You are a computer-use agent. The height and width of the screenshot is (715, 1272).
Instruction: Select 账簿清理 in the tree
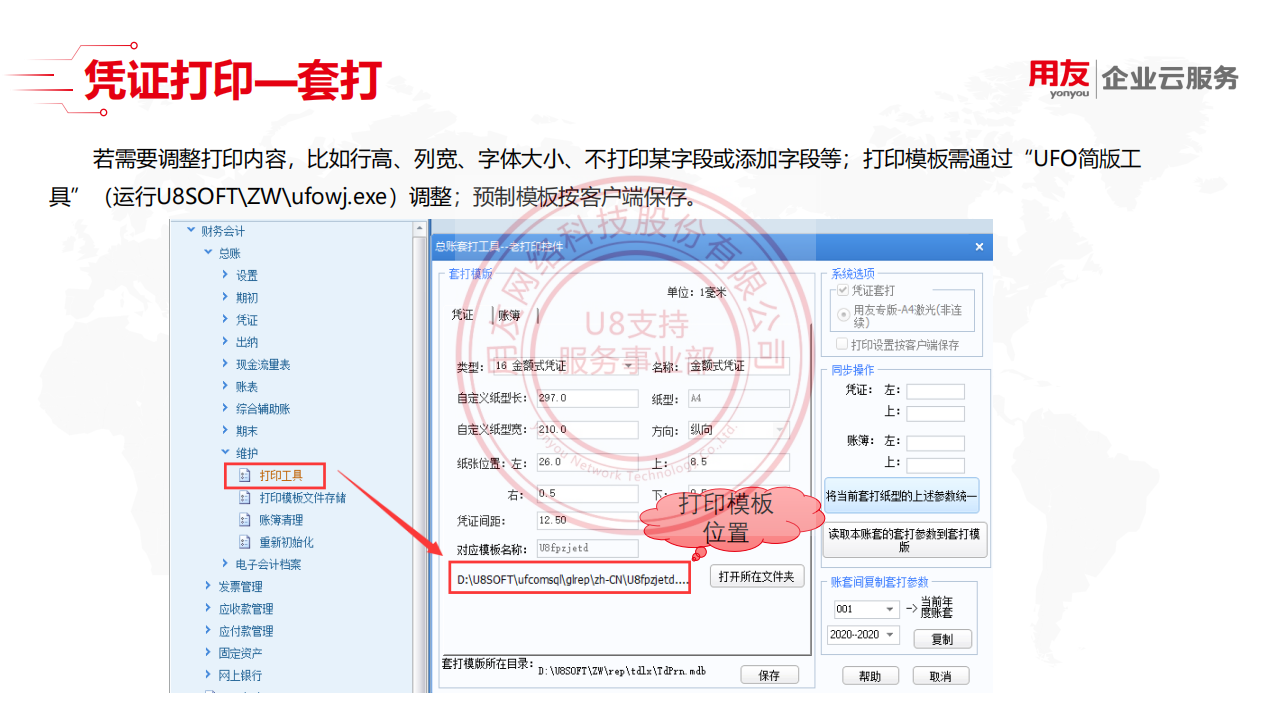tap(281, 520)
